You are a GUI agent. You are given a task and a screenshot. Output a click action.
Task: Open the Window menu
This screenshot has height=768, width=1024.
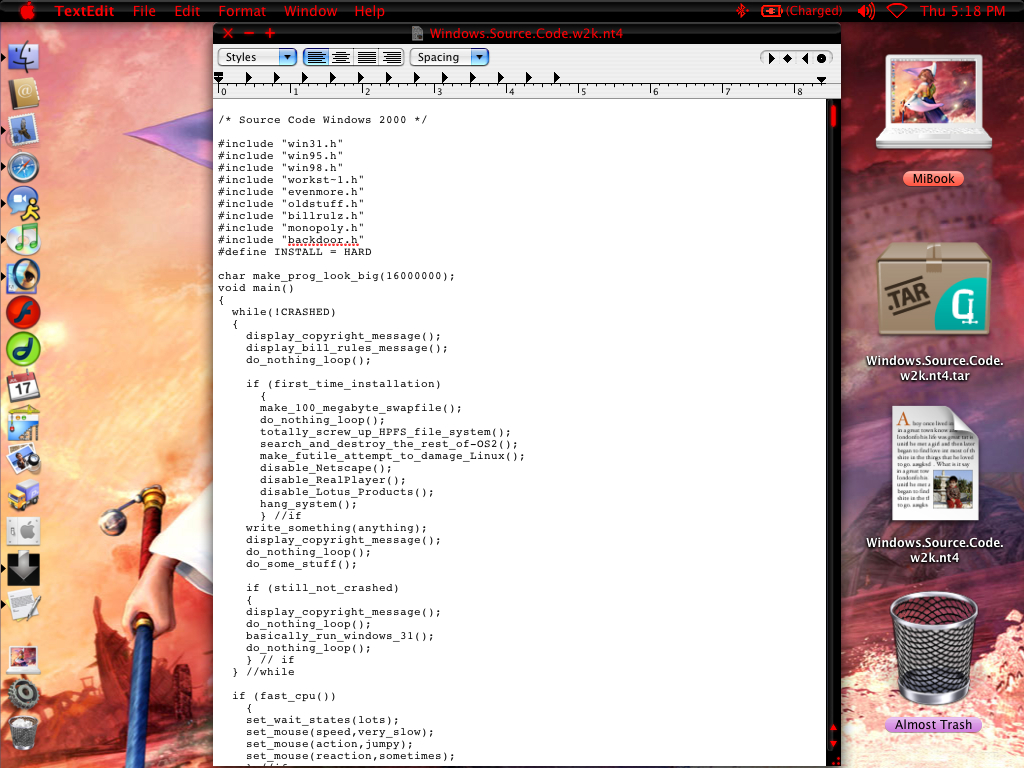310,11
